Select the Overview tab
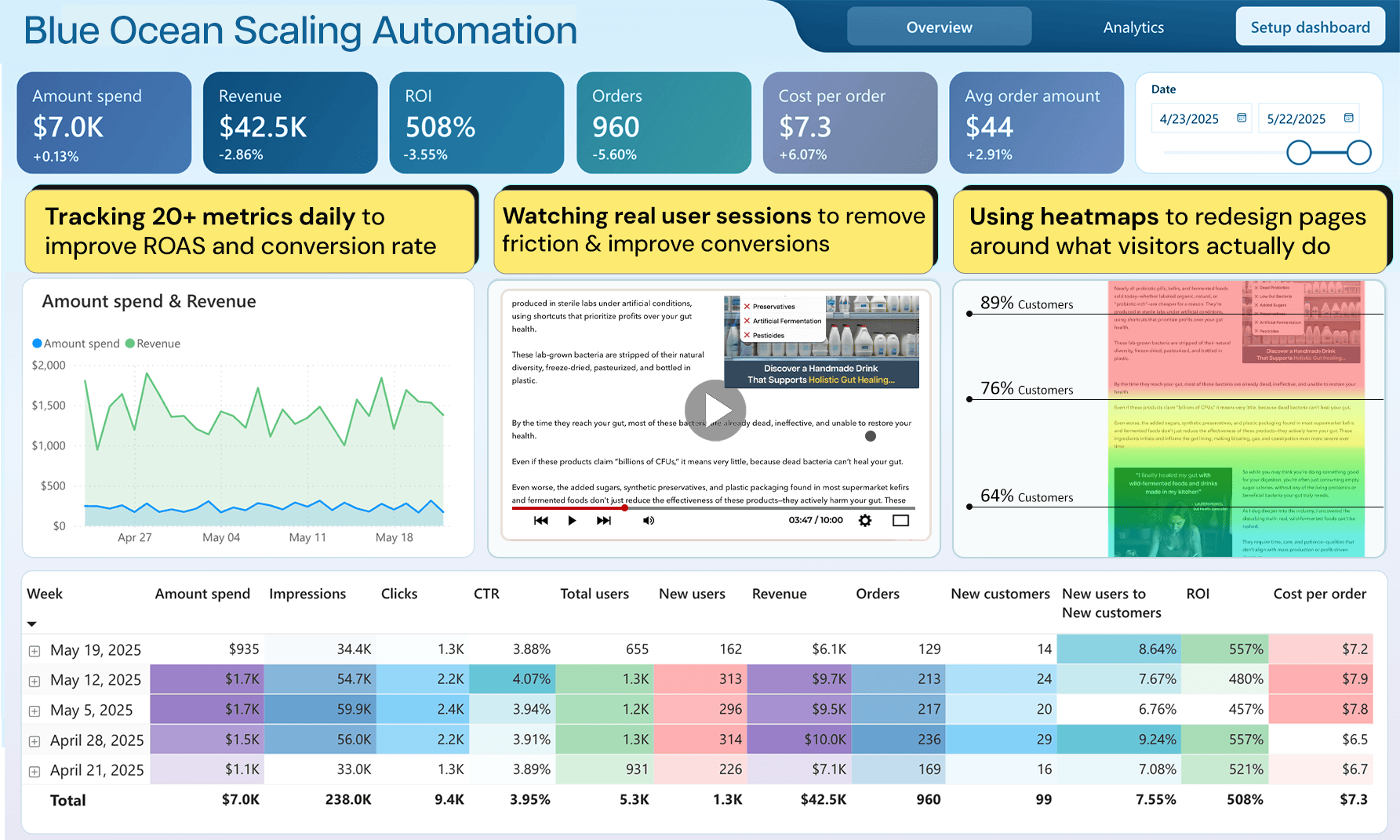Image resolution: width=1400 pixels, height=840 pixels. [939, 27]
